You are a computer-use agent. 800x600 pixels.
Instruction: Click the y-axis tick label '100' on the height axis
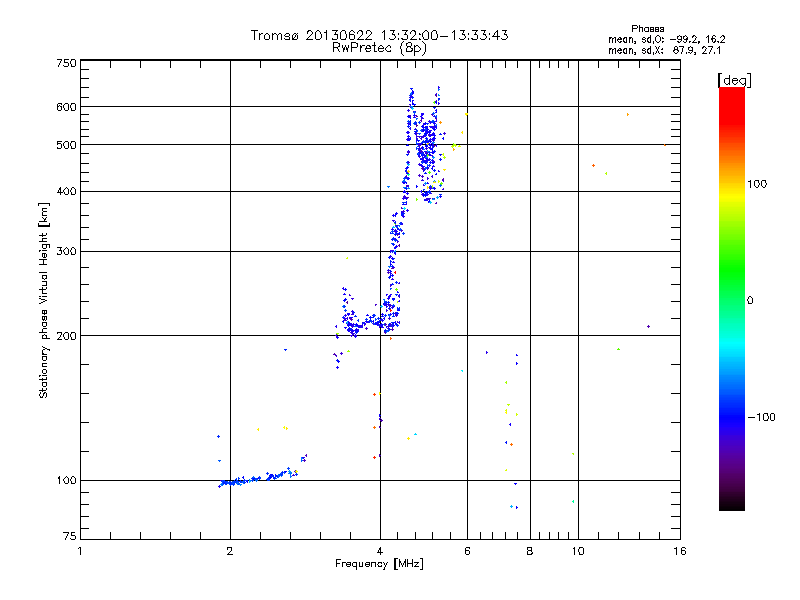click(66, 481)
